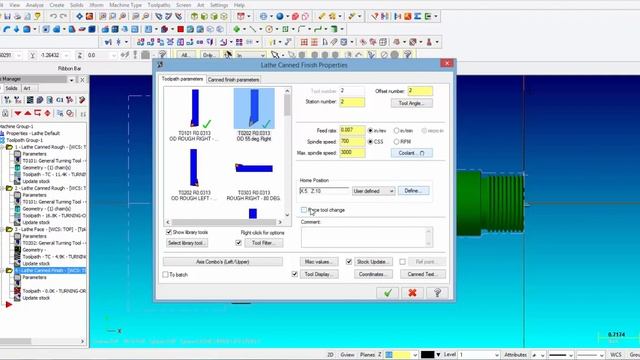Open dialog help question mark button
Viewport: 640px width, 360px height.
pos(437,293)
